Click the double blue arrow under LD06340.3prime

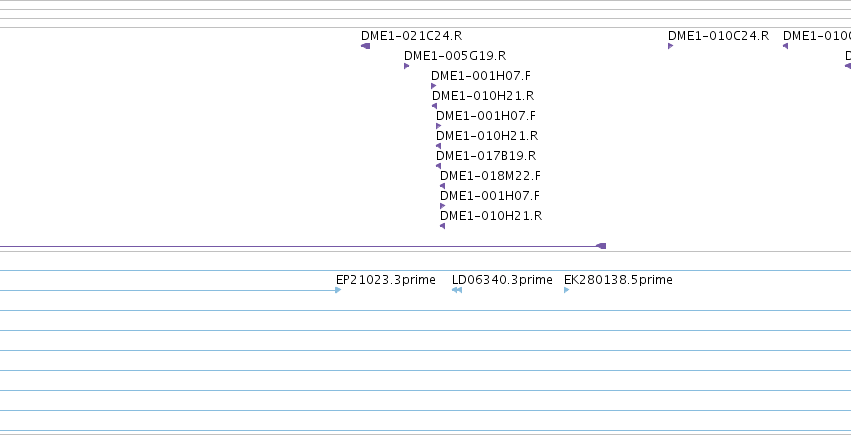click(457, 290)
